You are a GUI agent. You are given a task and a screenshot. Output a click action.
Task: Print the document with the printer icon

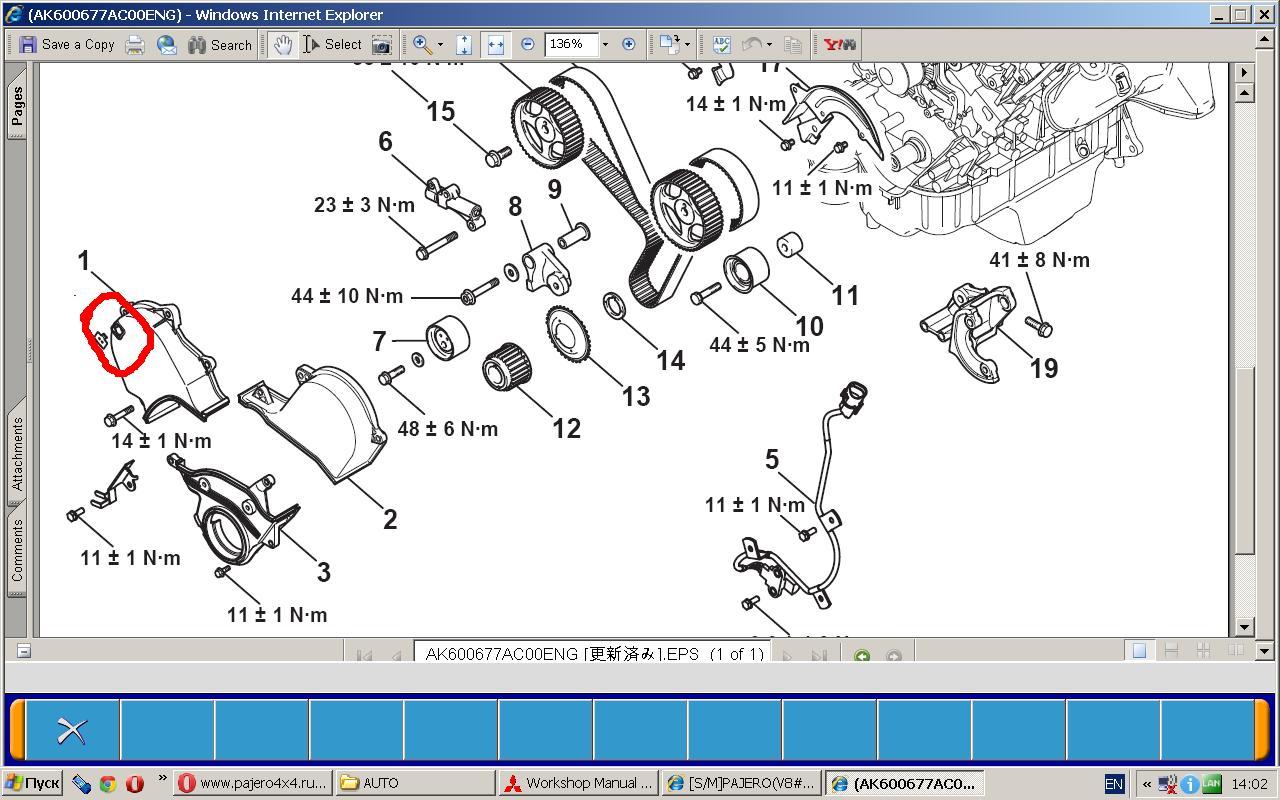tap(135, 44)
